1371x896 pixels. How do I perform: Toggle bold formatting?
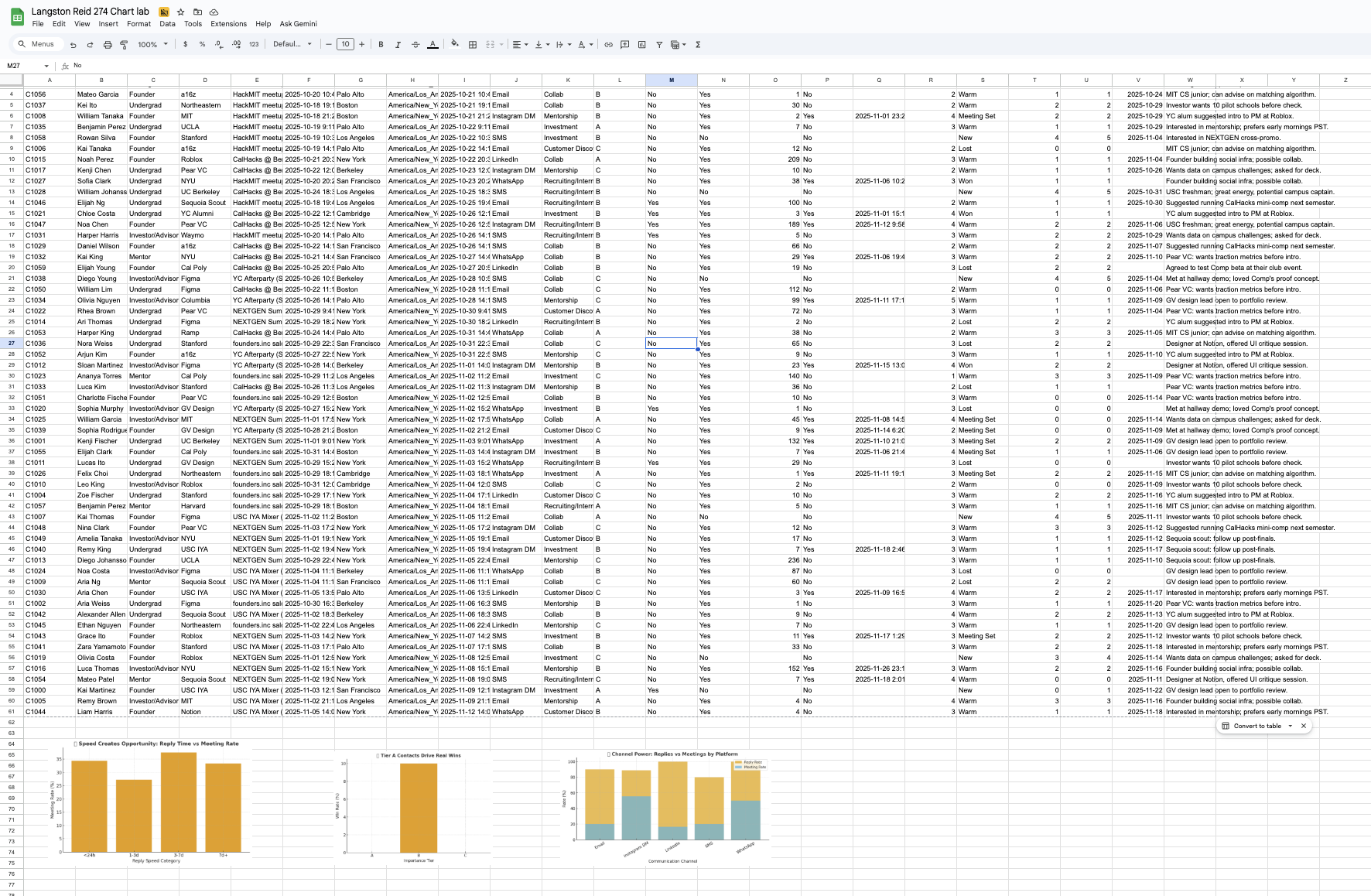(381, 44)
